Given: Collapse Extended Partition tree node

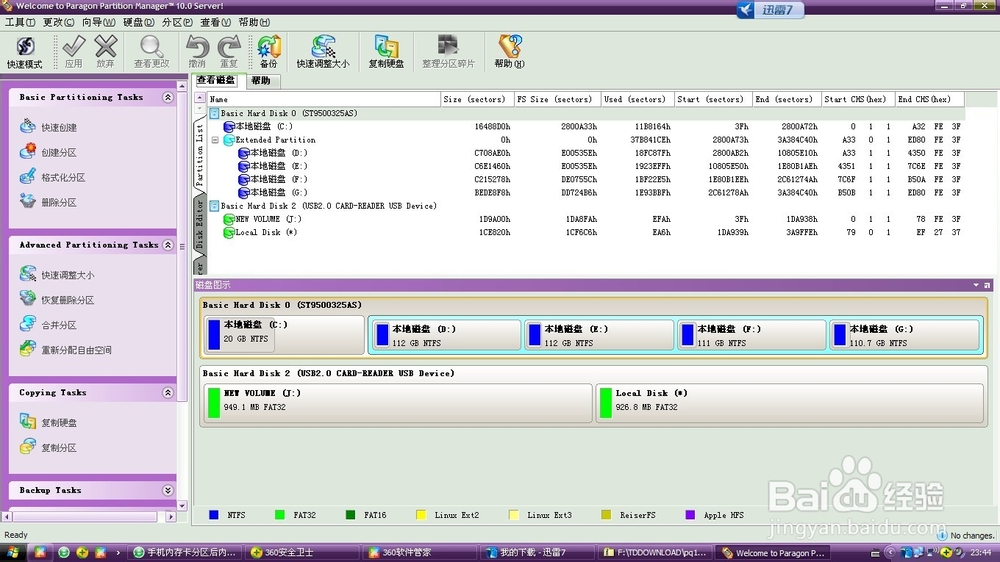Looking at the screenshot, I should [215, 140].
